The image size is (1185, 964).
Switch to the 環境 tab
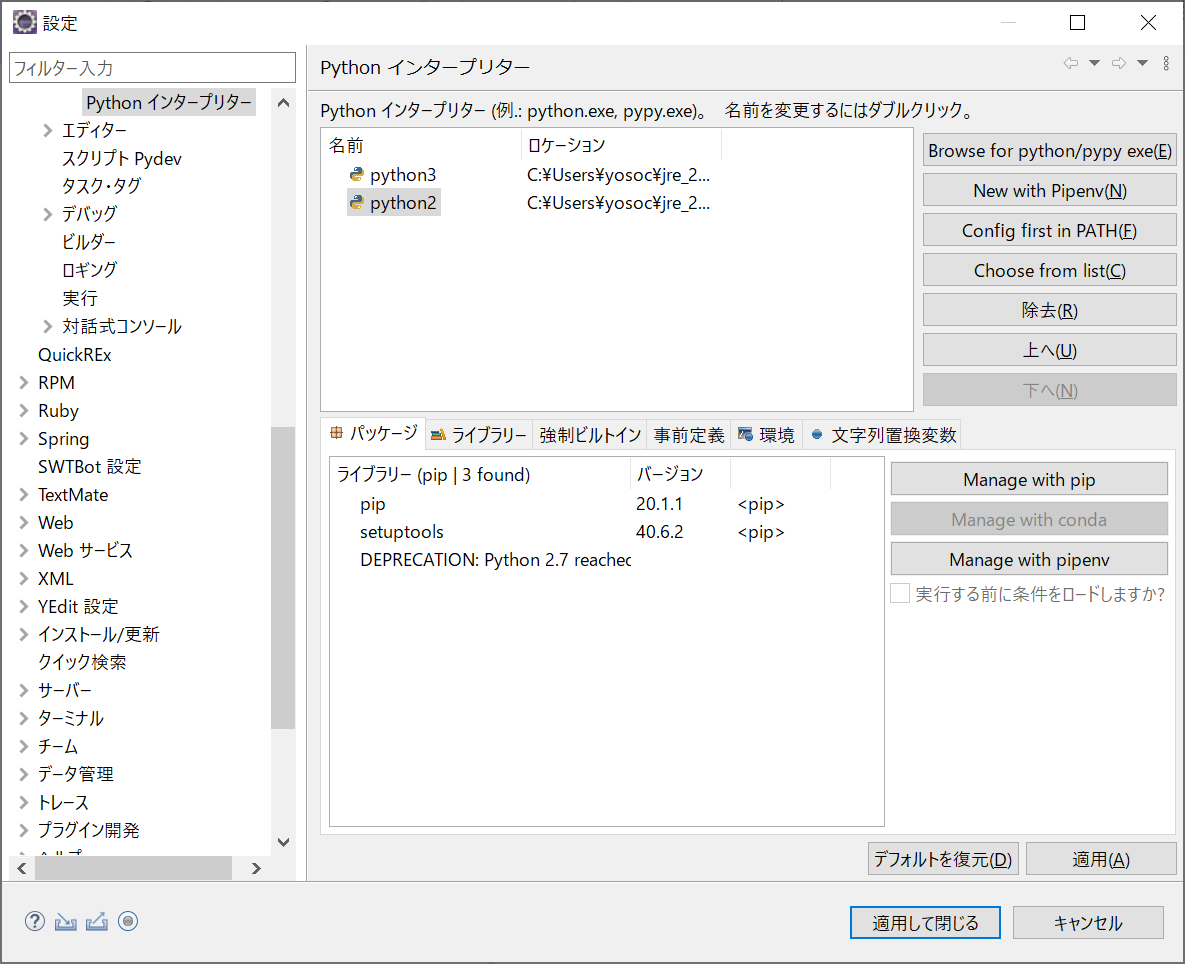pyautogui.click(x=766, y=435)
